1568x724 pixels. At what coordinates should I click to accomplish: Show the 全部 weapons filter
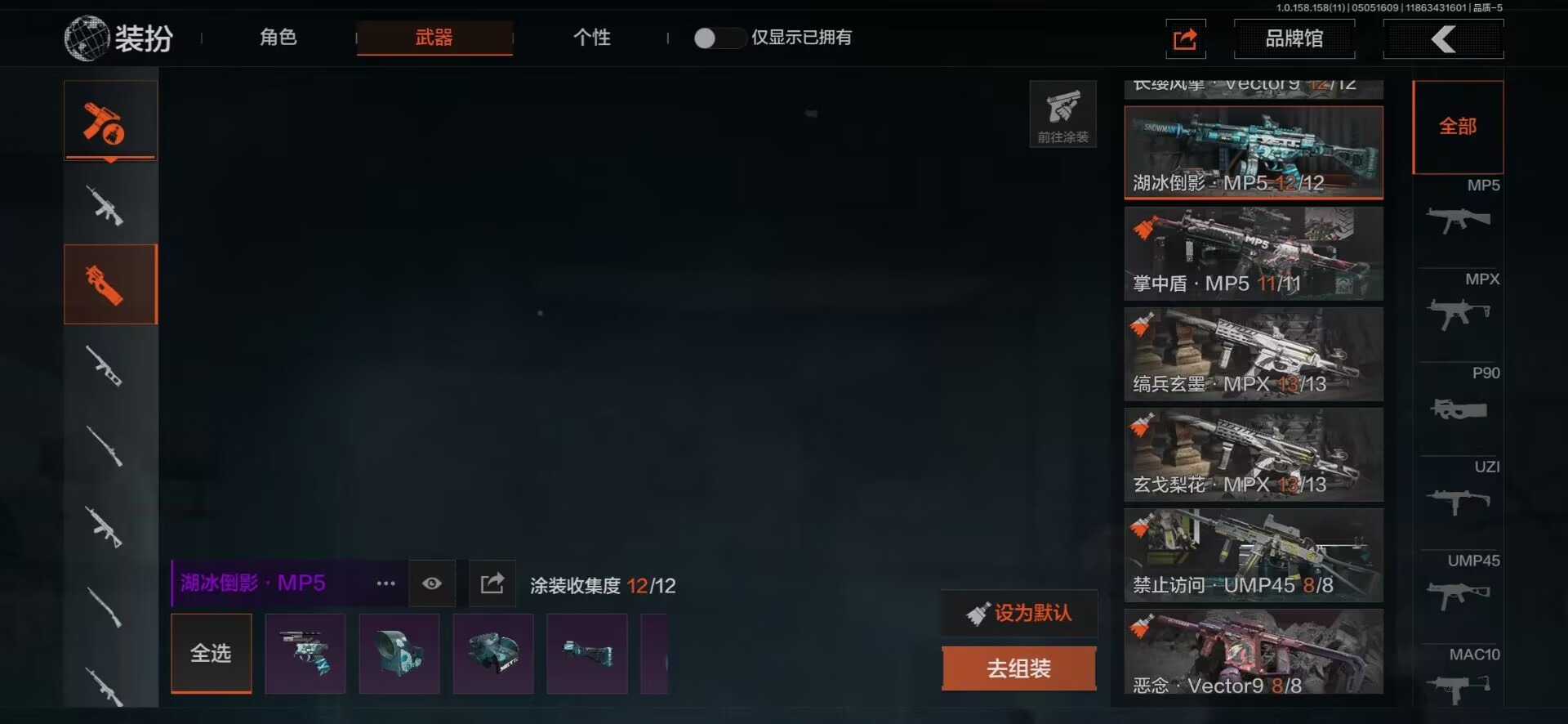coord(1458,127)
